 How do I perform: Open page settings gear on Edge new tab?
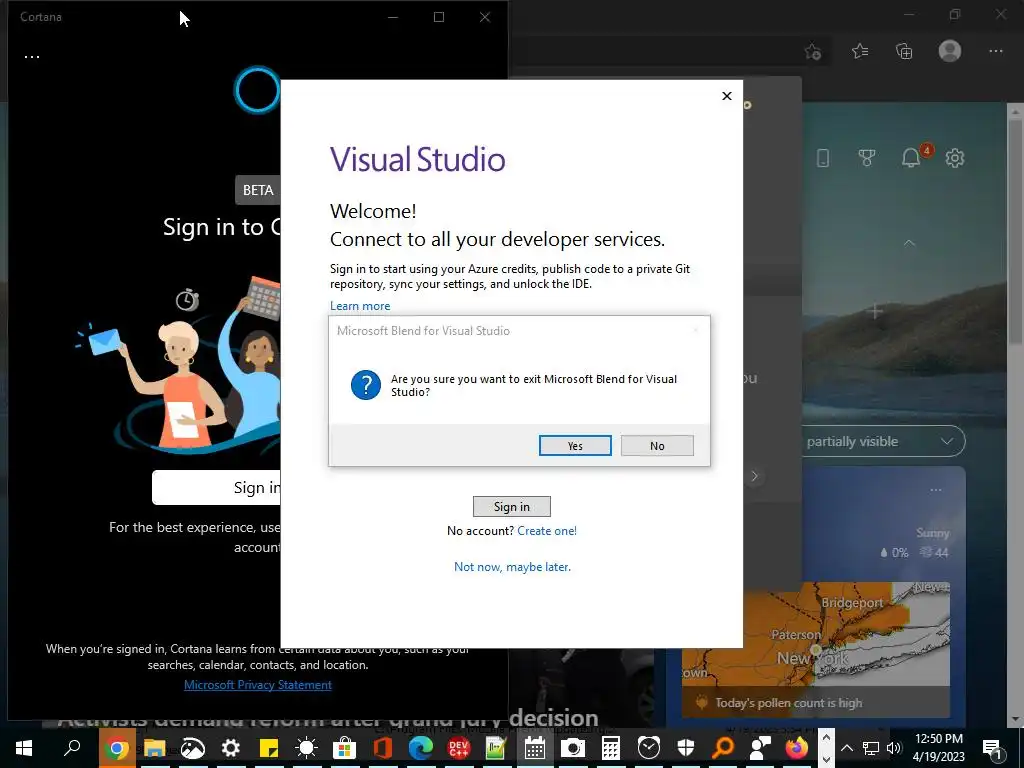click(955, 157)
